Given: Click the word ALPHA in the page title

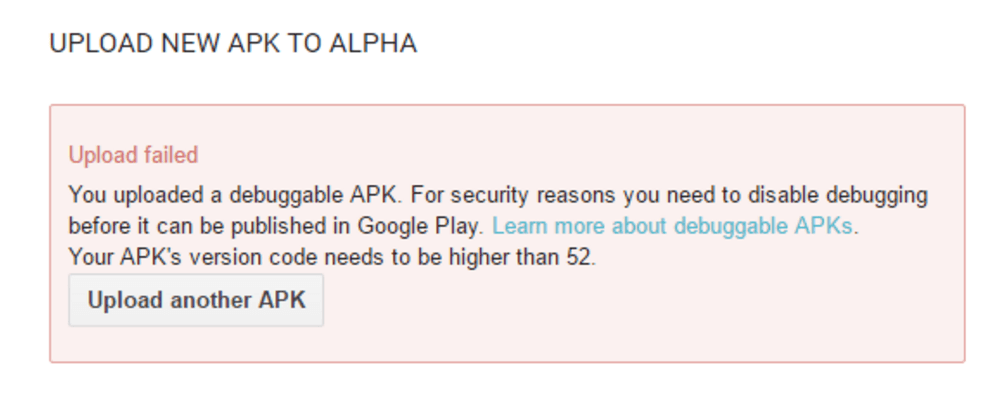Looking at the screenshot, I should [x=373, y=44].
